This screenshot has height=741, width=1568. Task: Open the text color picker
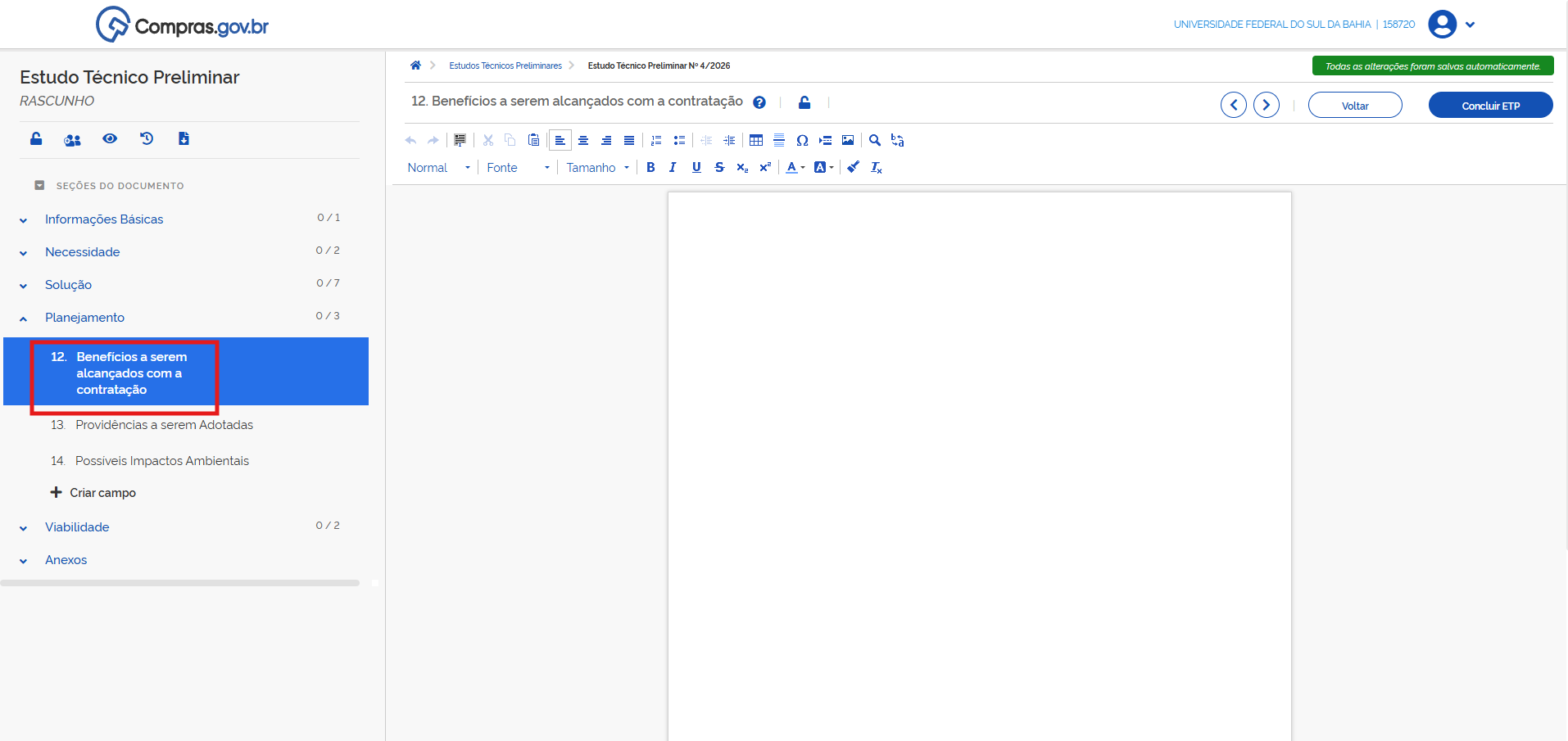795,167
